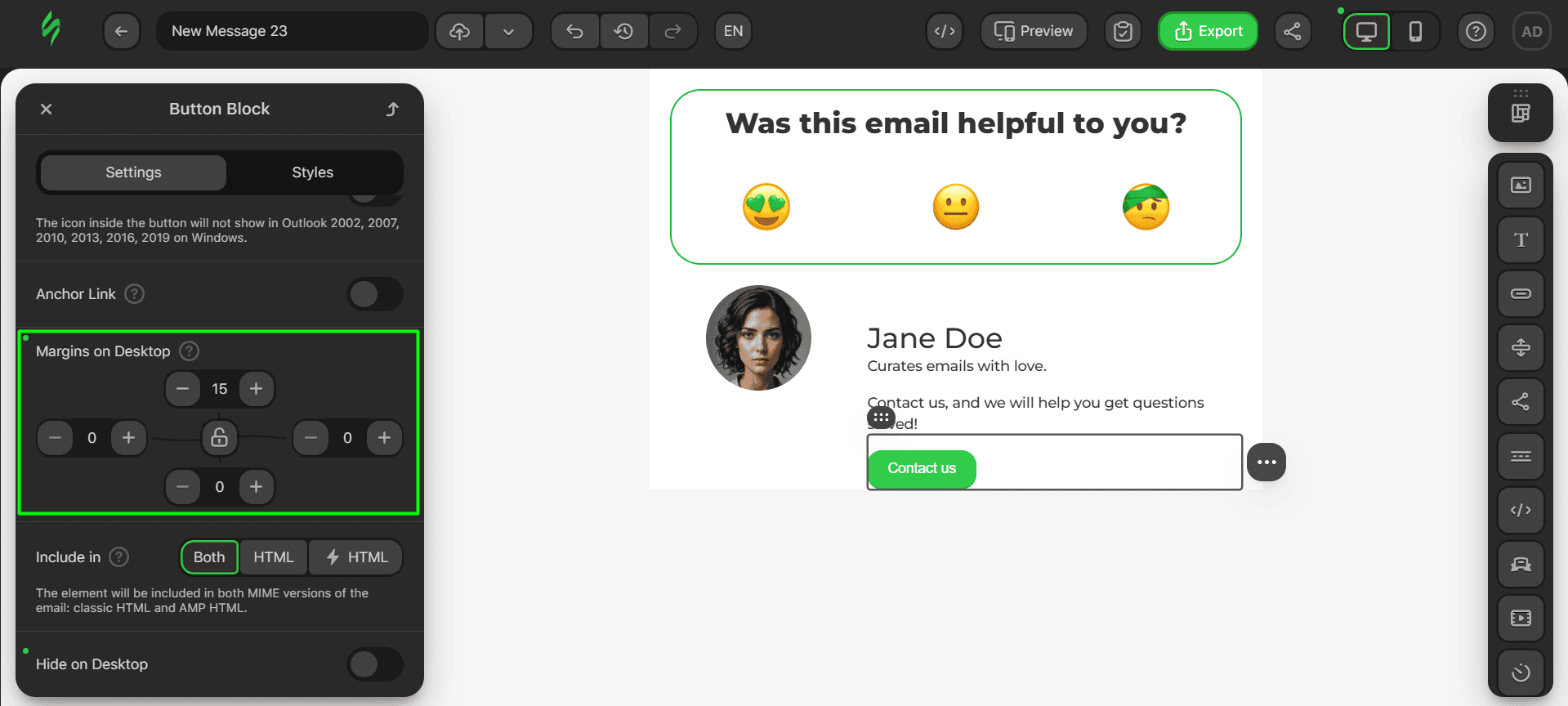Select the Text block in right sidebar
This screenshot has width=1568, height=706.
[1520, 239]
